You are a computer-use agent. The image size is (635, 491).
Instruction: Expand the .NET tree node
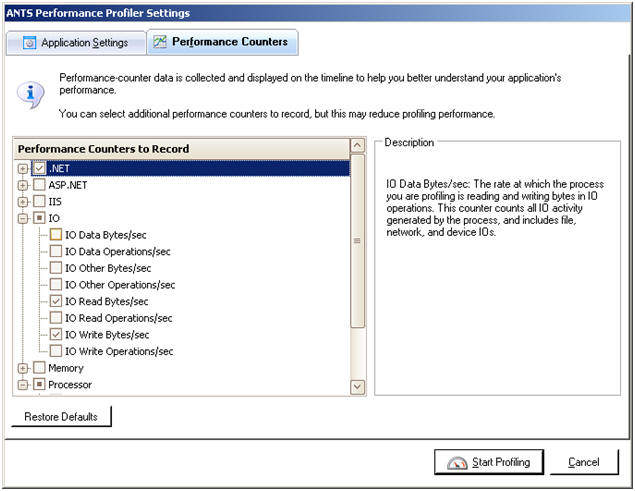(23, 169)
